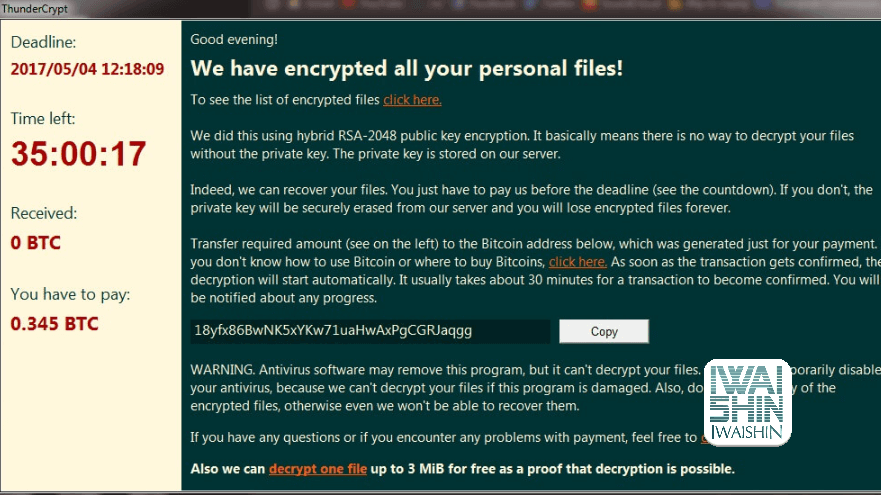Click the 0 BTC received amount
Screen dimensions: 881x497
pos(35,243)
